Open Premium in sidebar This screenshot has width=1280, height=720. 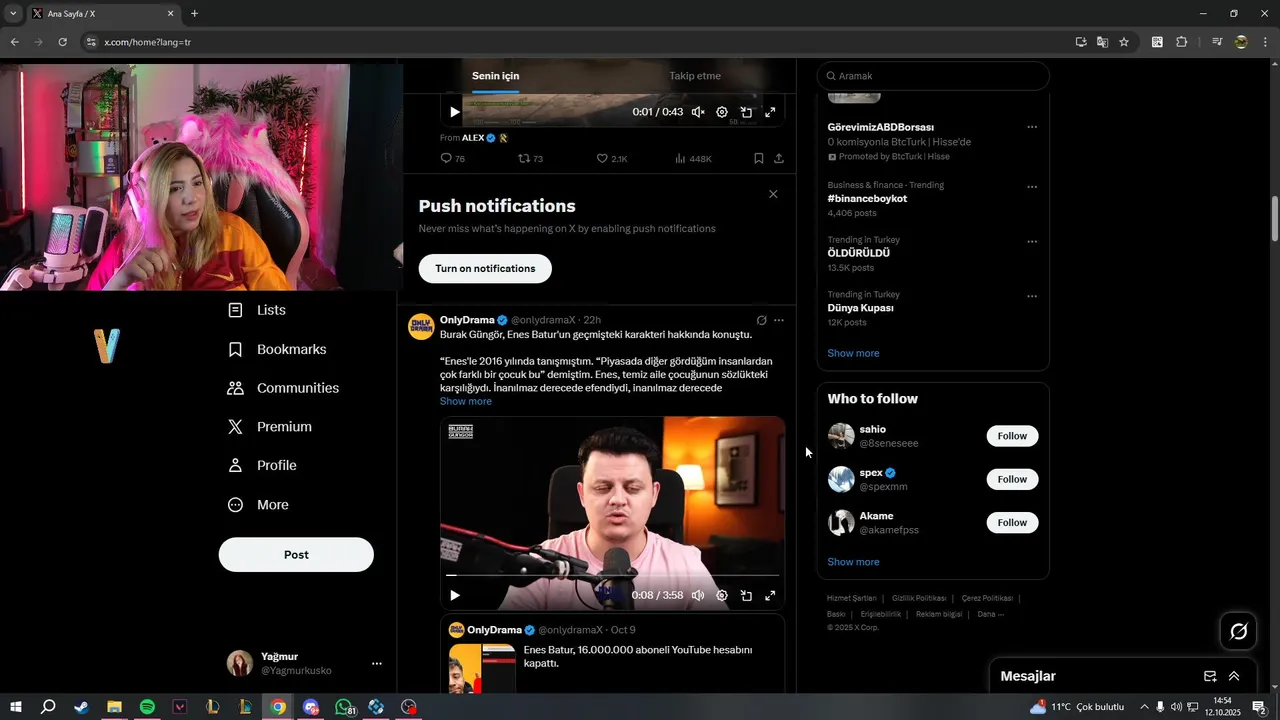coord(270,427)
